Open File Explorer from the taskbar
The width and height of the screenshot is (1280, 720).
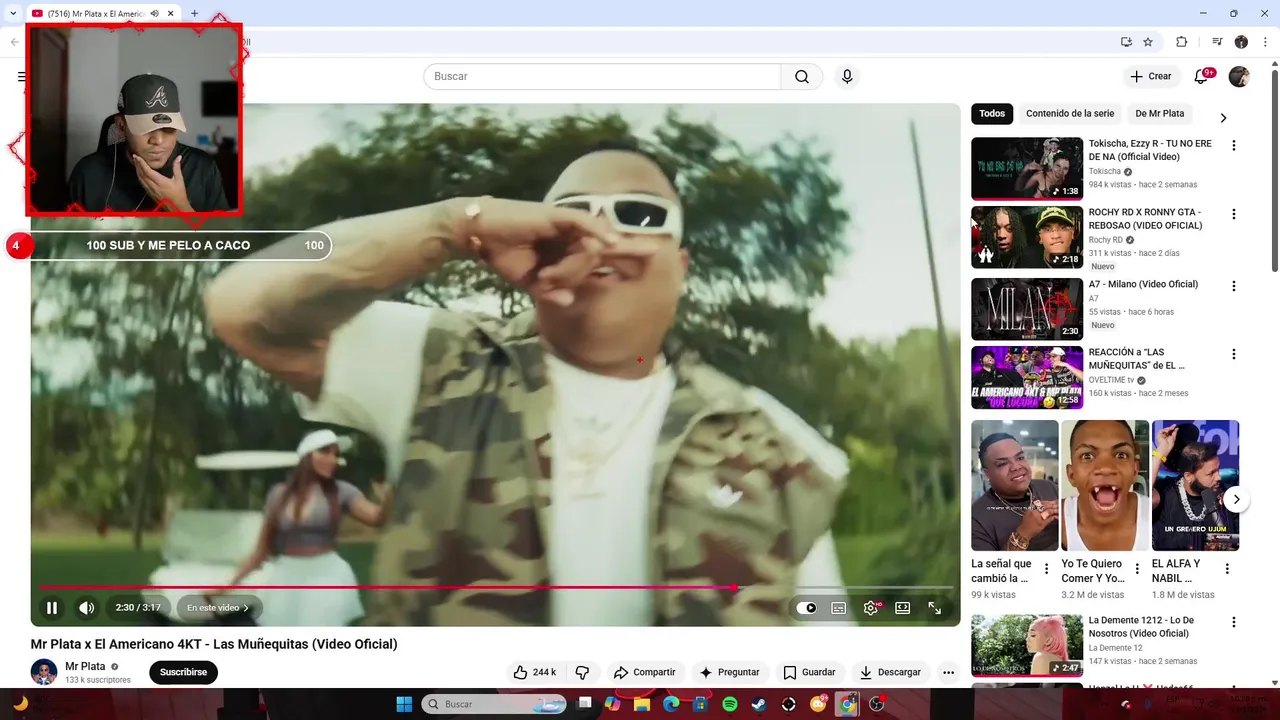[642, 704]
